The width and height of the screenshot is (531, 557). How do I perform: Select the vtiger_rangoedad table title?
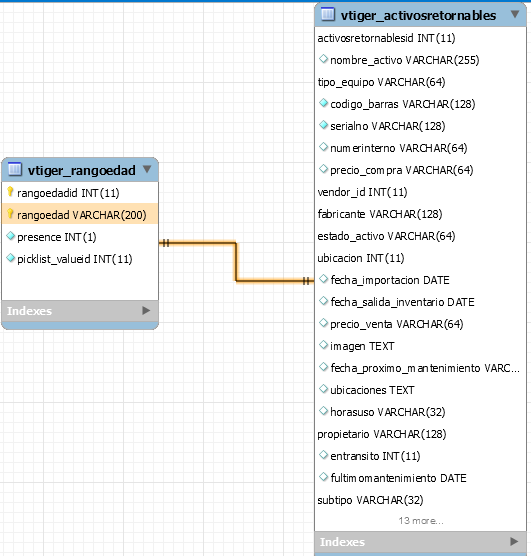pyautogui.click(x=82, y=170)
